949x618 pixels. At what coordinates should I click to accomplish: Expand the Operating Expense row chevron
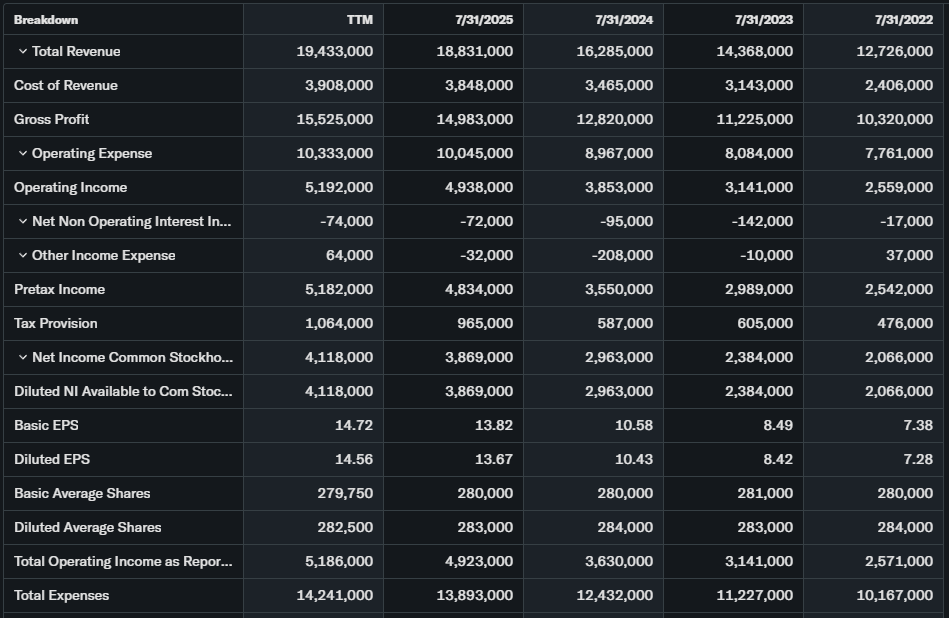coord(22,153)
